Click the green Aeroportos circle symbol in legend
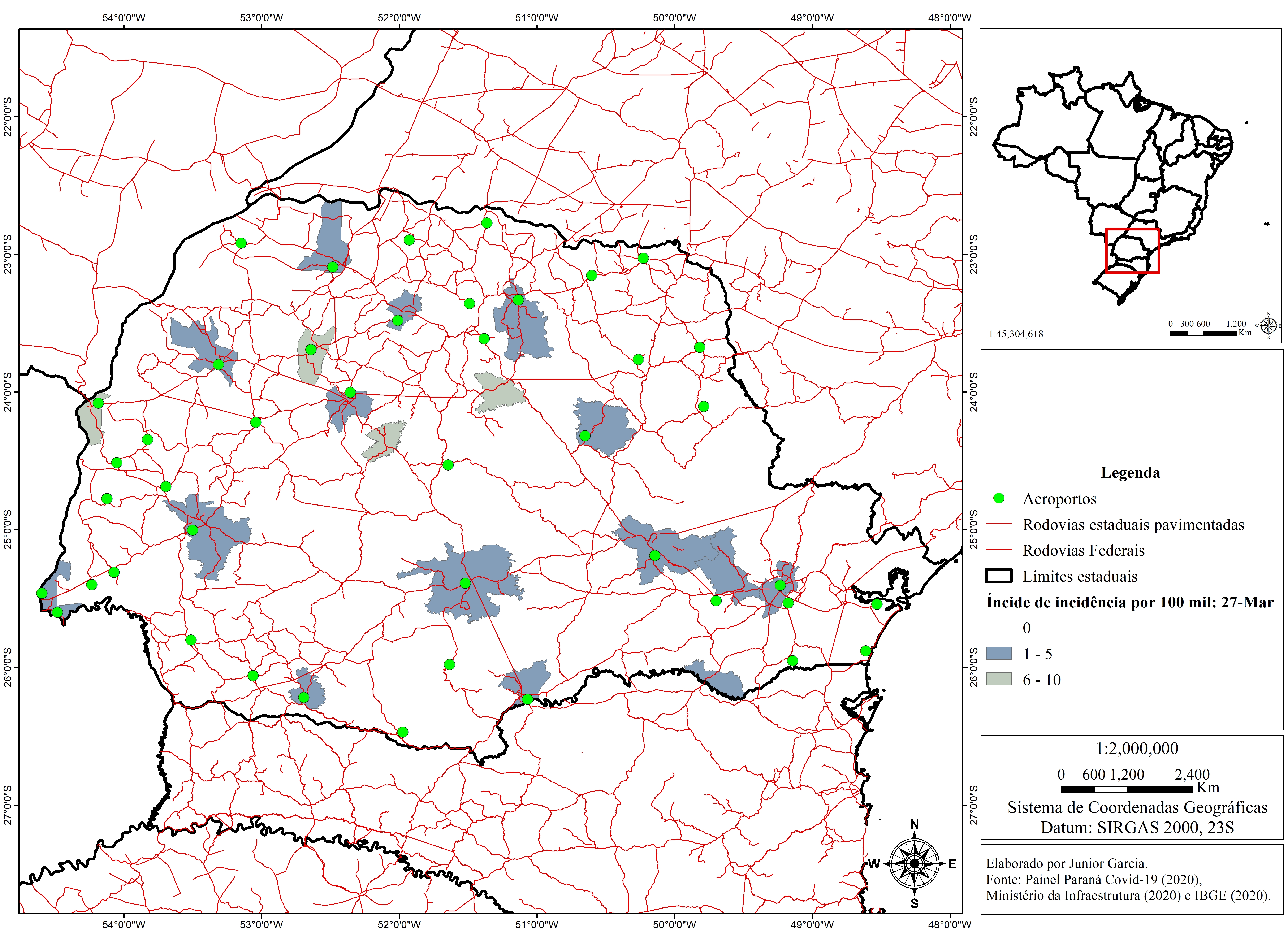Image resolution: width=1288 pixels, height=941 pixels. click(x=999, y=498)
